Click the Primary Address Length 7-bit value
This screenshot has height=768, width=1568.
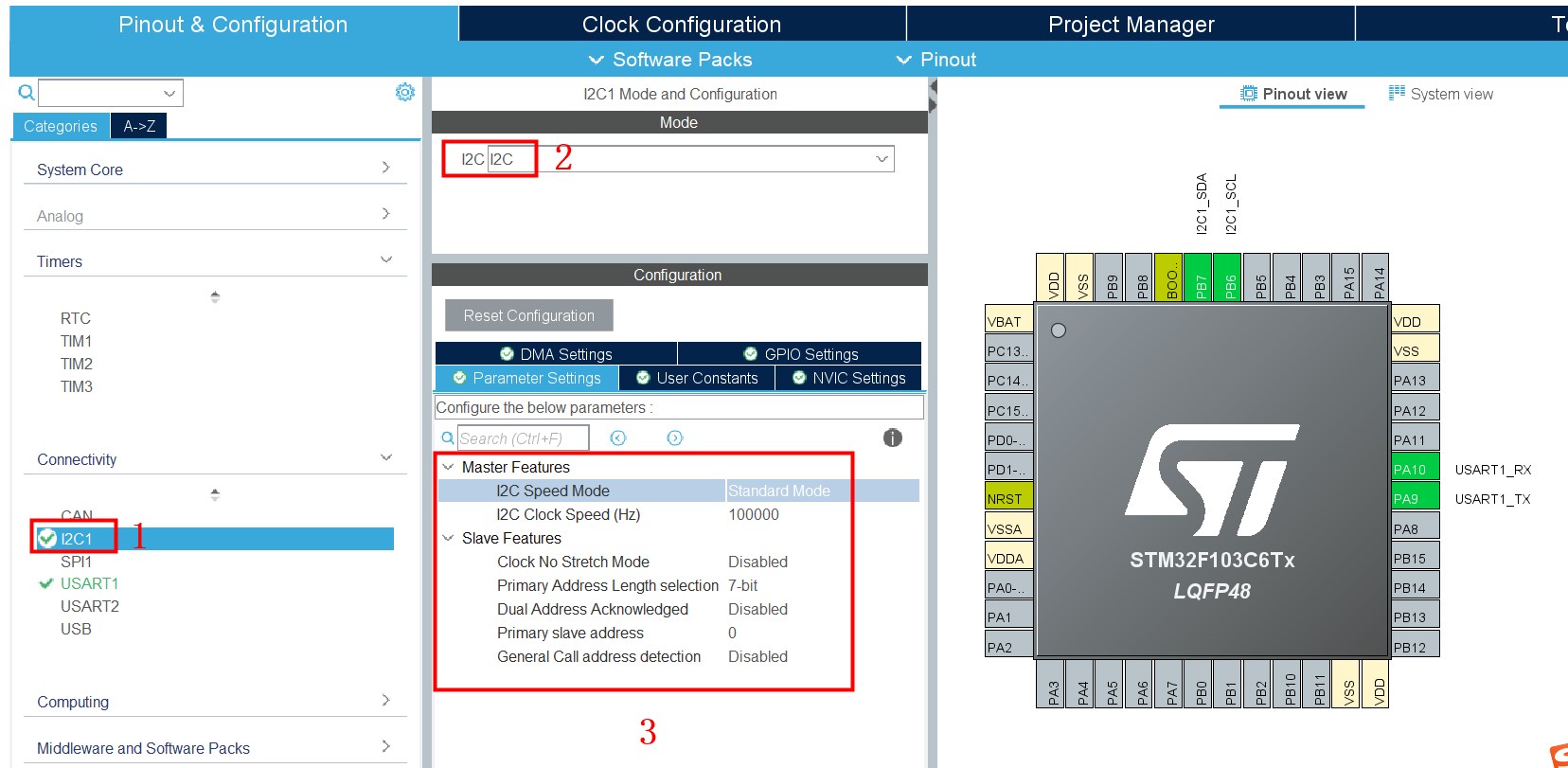[x=743, y=585]
